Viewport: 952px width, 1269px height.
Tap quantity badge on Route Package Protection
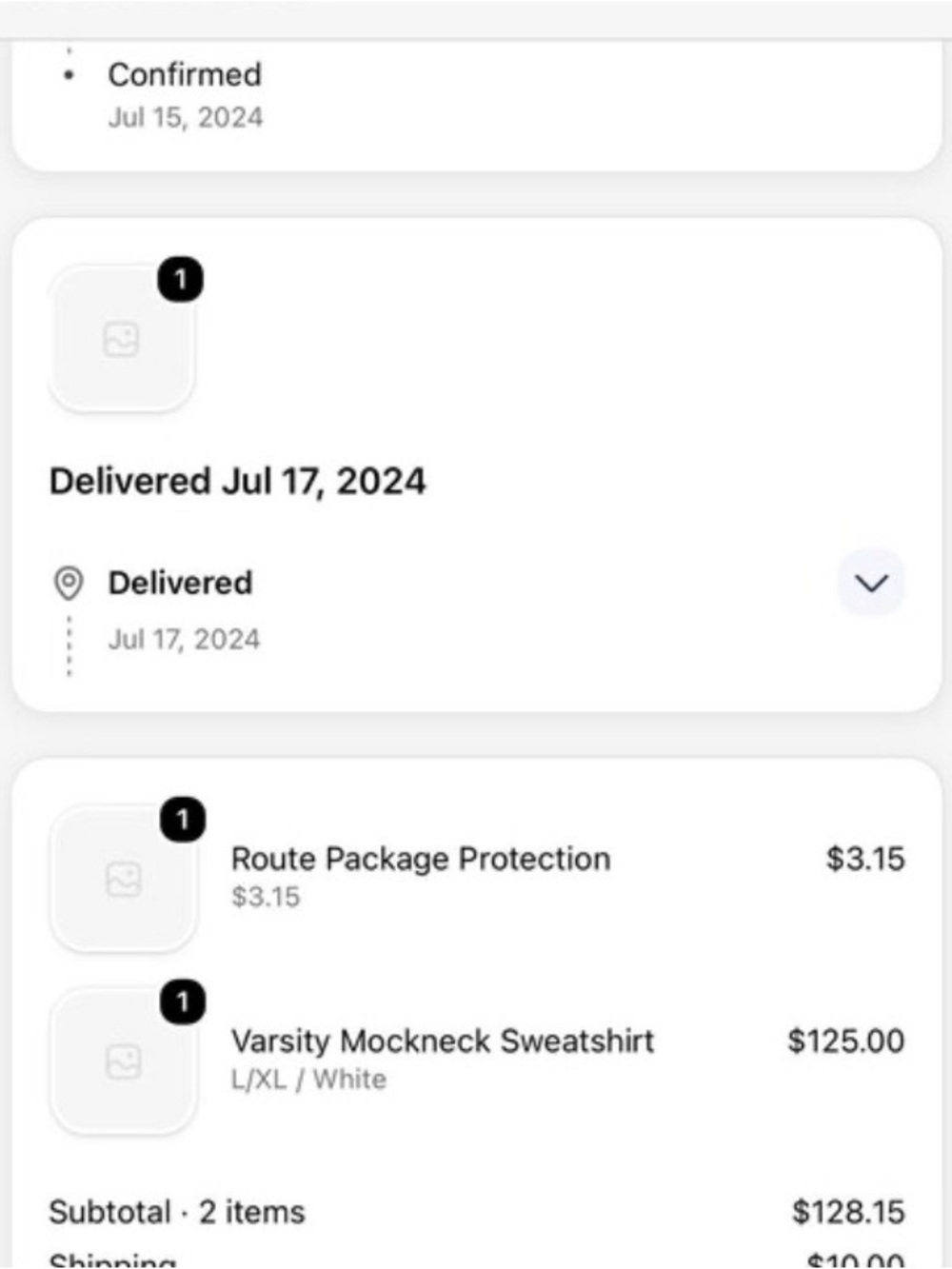pyautogui.click(x=182, y=820)
